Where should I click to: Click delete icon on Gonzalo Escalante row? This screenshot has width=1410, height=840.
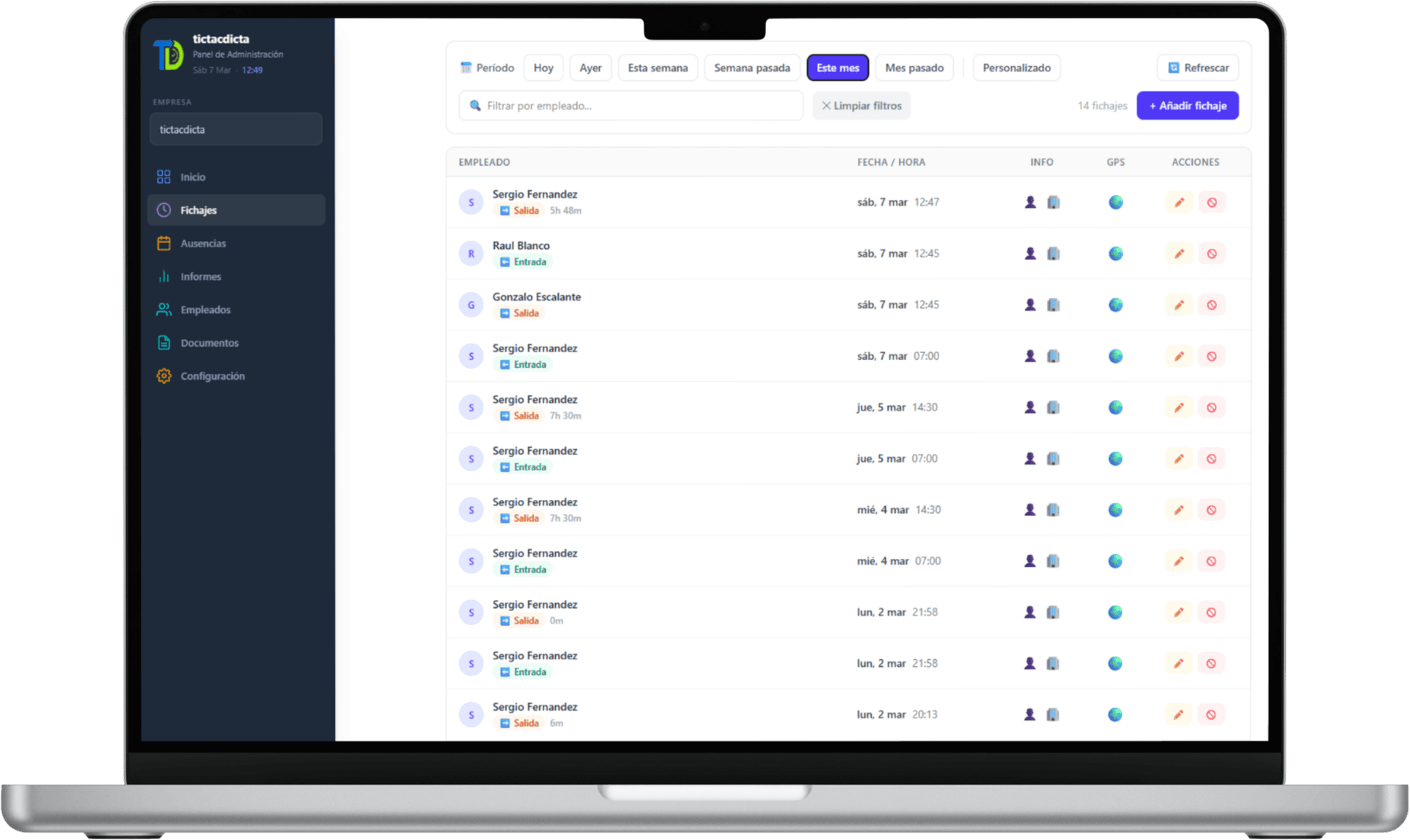1212,305
